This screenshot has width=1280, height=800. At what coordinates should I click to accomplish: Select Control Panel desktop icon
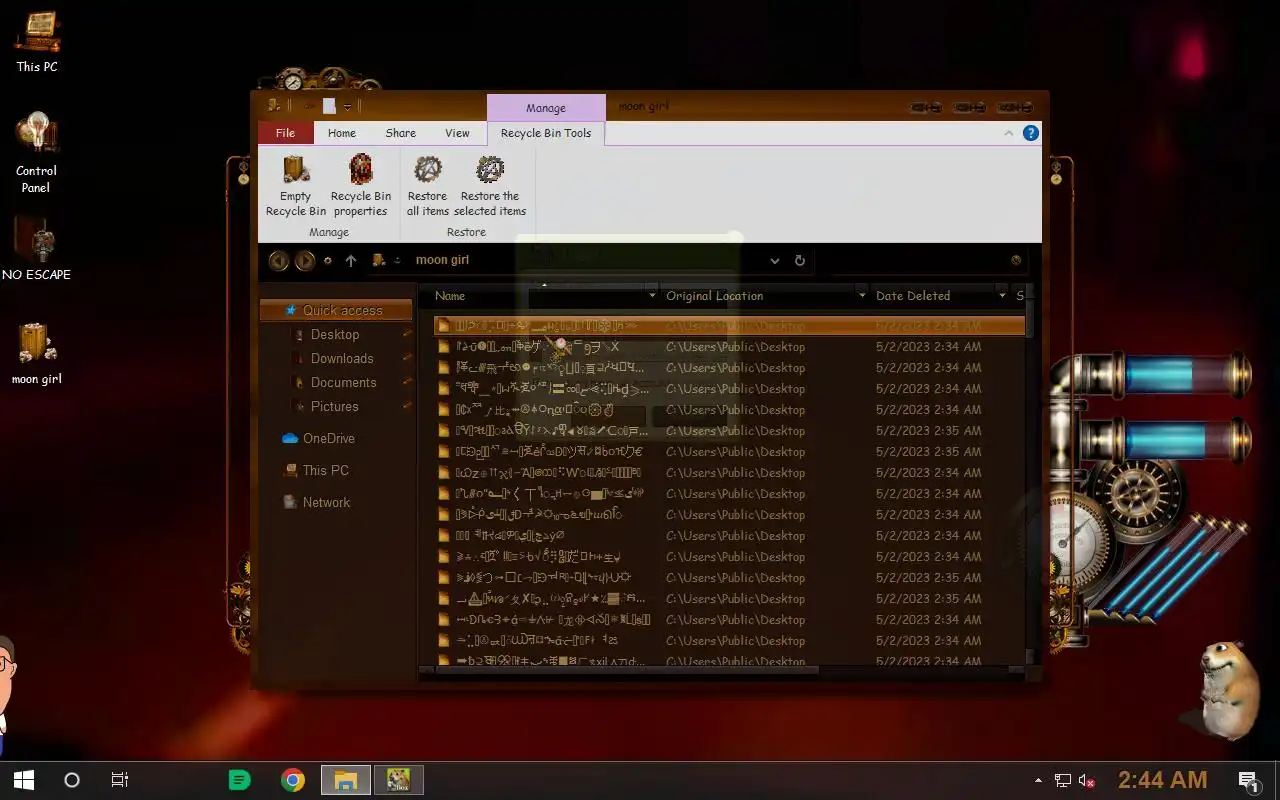(37, 153)
